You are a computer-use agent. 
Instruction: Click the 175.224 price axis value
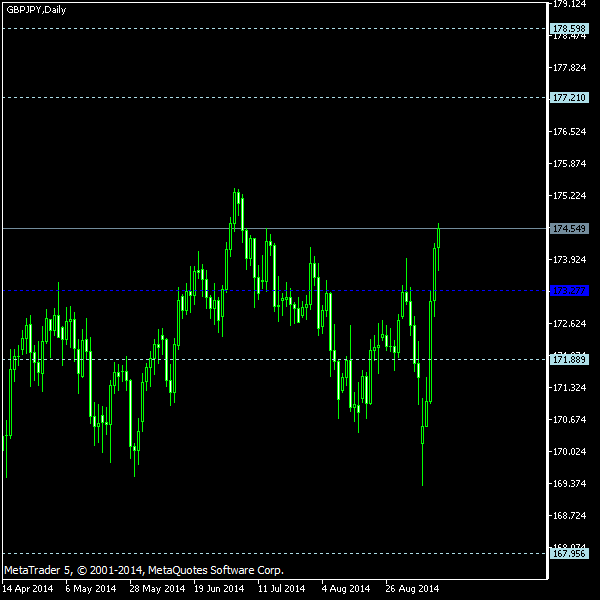569,196
